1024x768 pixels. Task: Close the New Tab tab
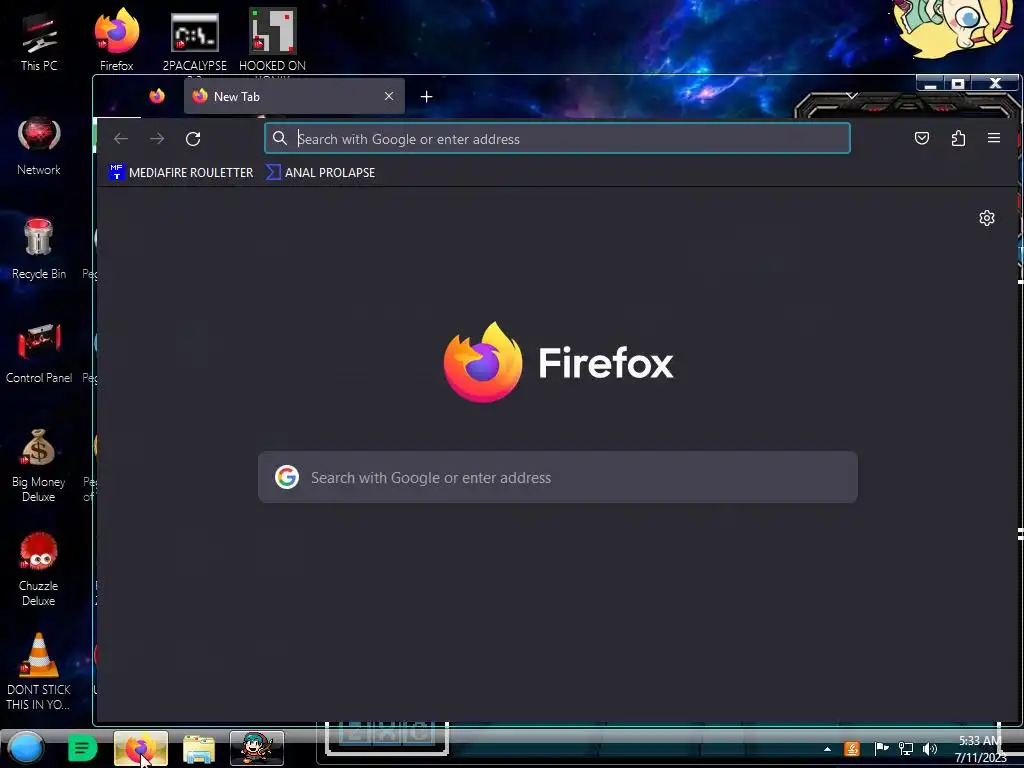coord(389,96)
